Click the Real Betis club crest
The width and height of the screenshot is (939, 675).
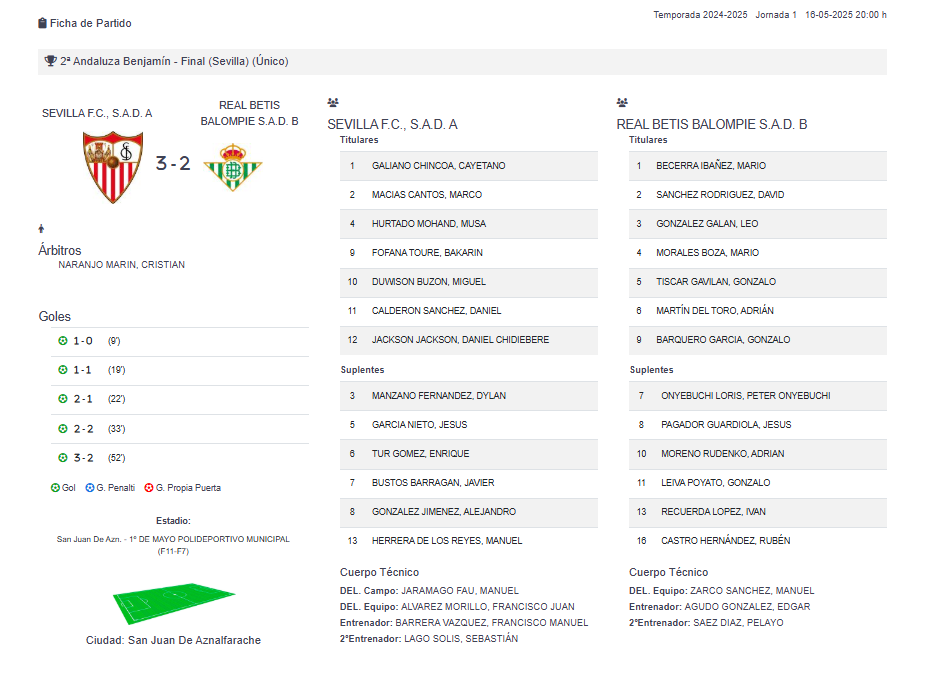233,167
